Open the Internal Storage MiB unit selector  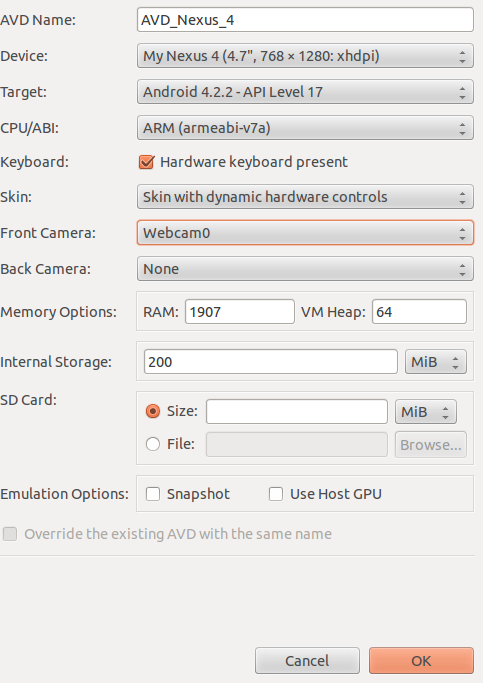pyautogui.click(x=436, y=362)
